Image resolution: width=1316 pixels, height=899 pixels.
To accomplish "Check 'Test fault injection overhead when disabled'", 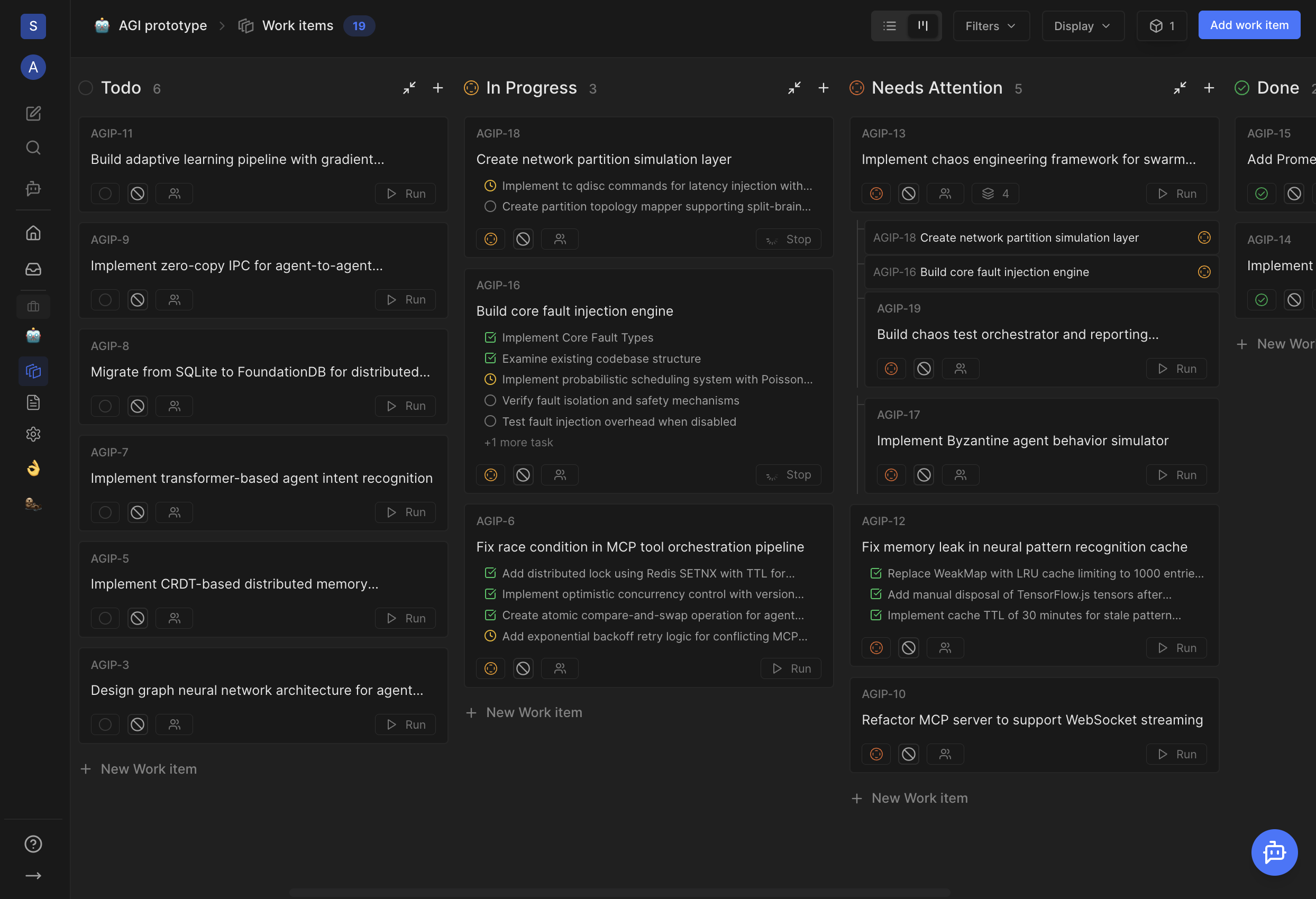I will (x=490, y=421).
